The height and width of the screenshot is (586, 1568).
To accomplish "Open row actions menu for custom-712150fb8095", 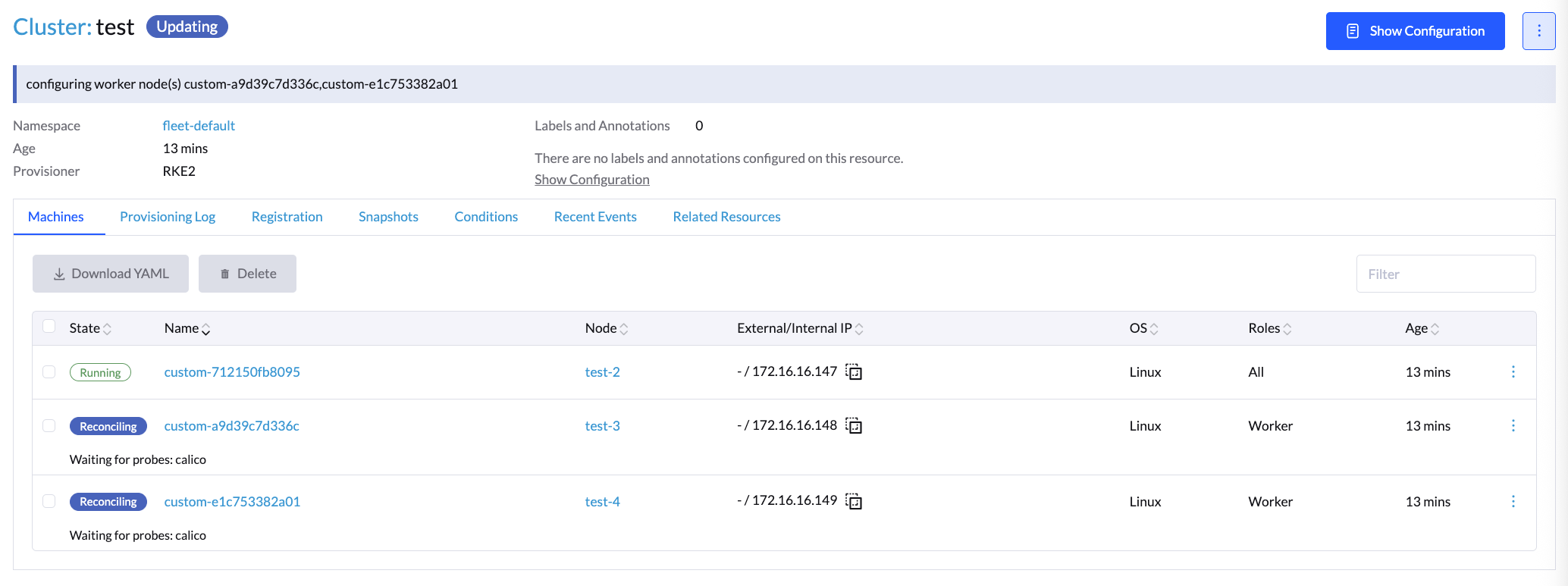I will (1513, 372).
